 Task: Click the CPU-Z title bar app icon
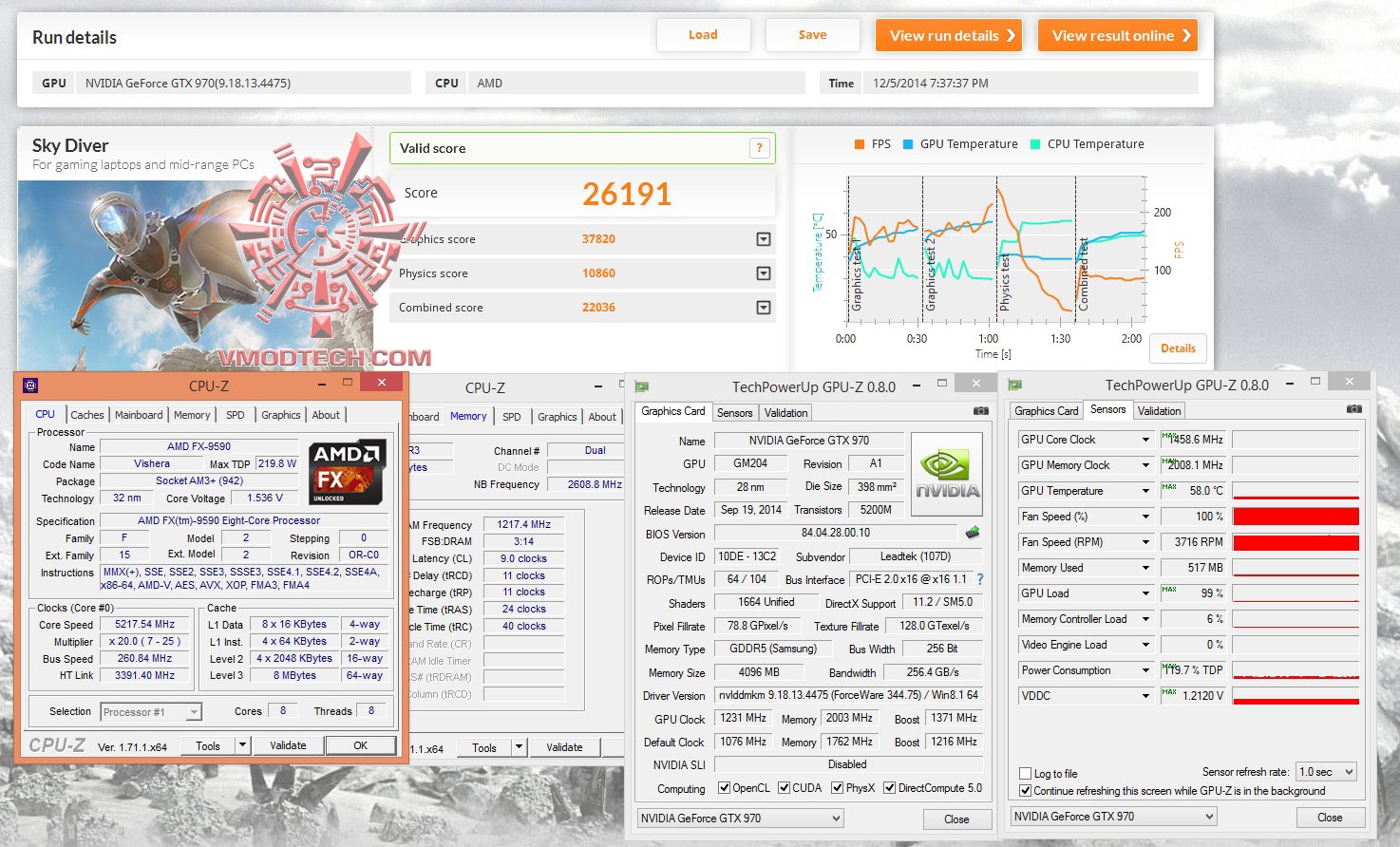tap(30, 386)
